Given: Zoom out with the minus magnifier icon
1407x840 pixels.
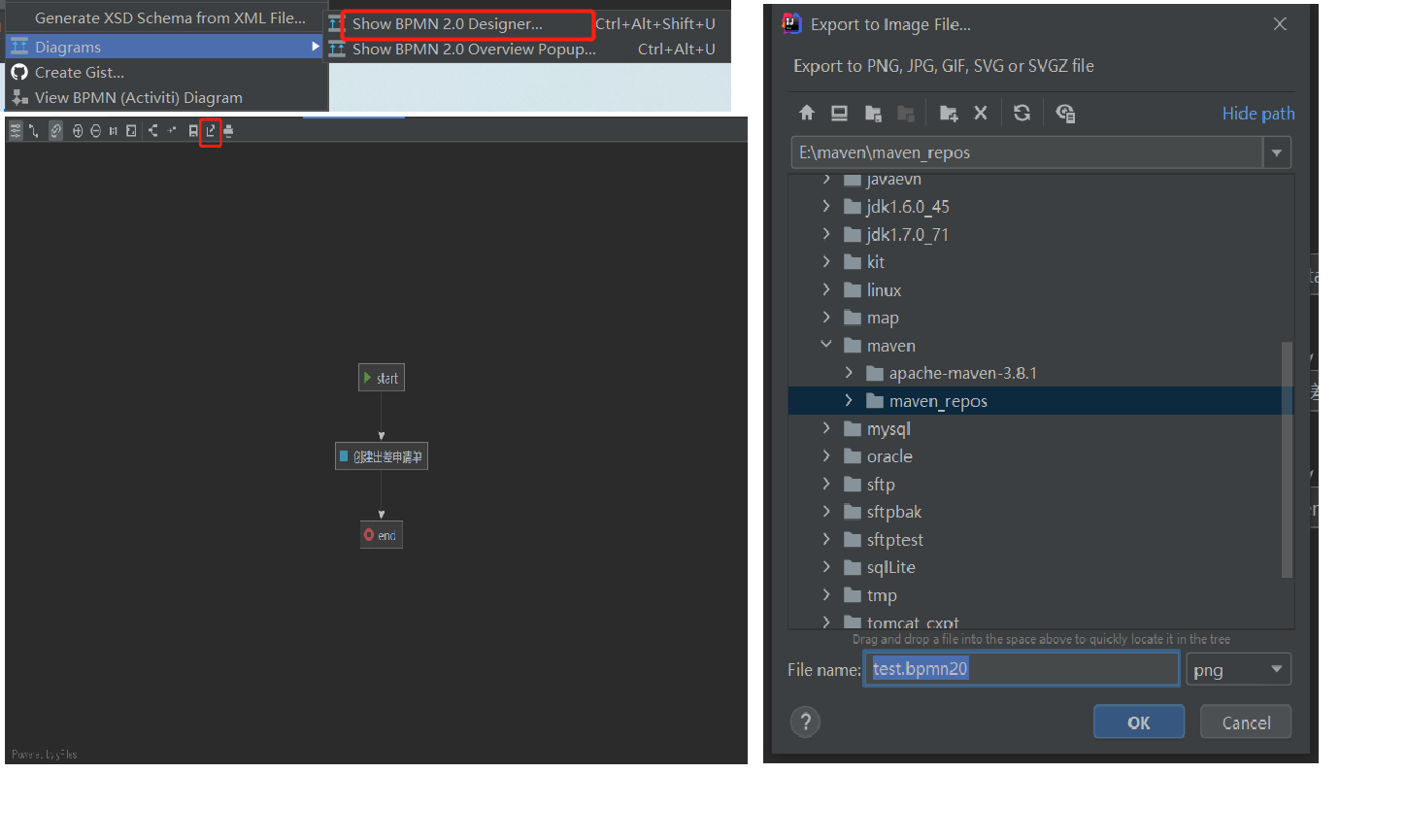Looking at the screenshot, I should 95,130.
